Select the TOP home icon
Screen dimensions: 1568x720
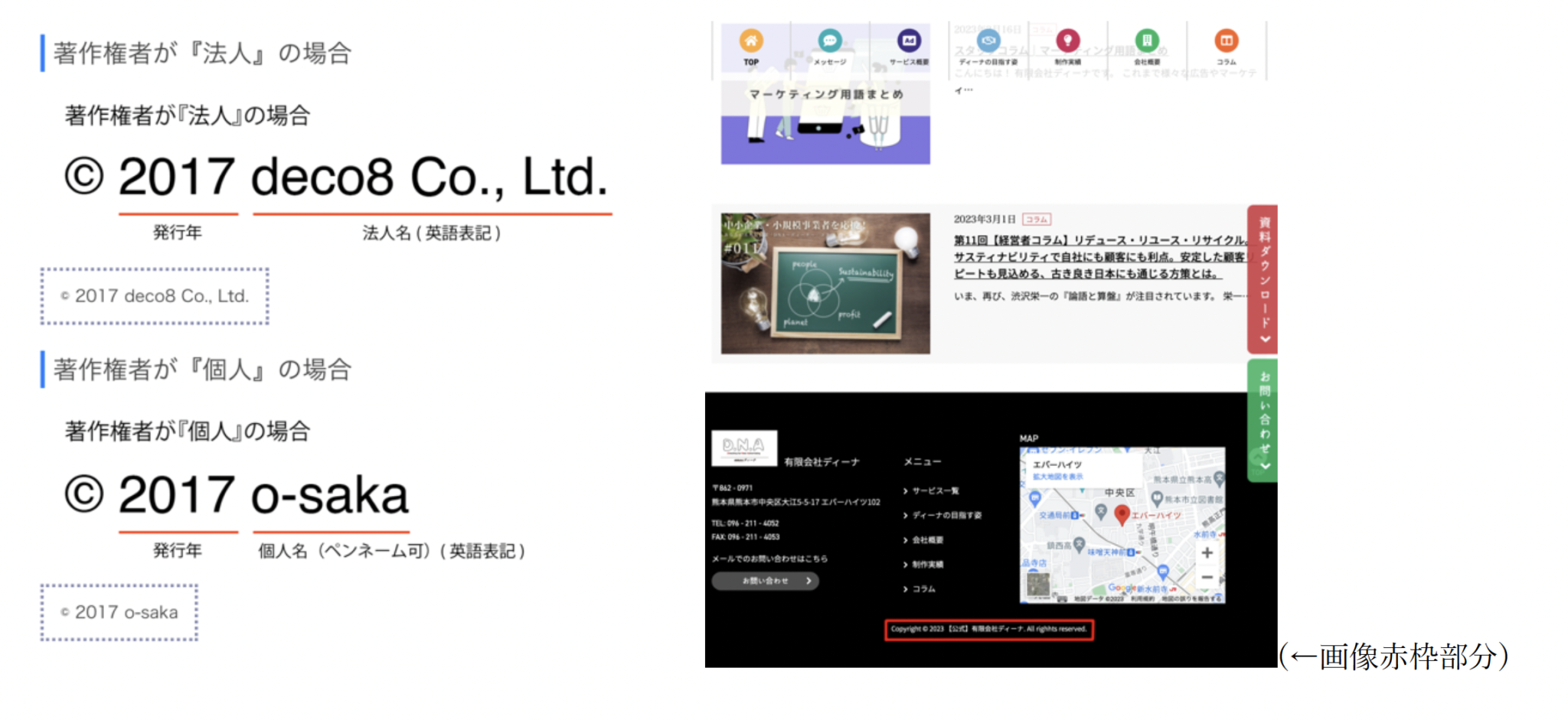pos(750,39)
